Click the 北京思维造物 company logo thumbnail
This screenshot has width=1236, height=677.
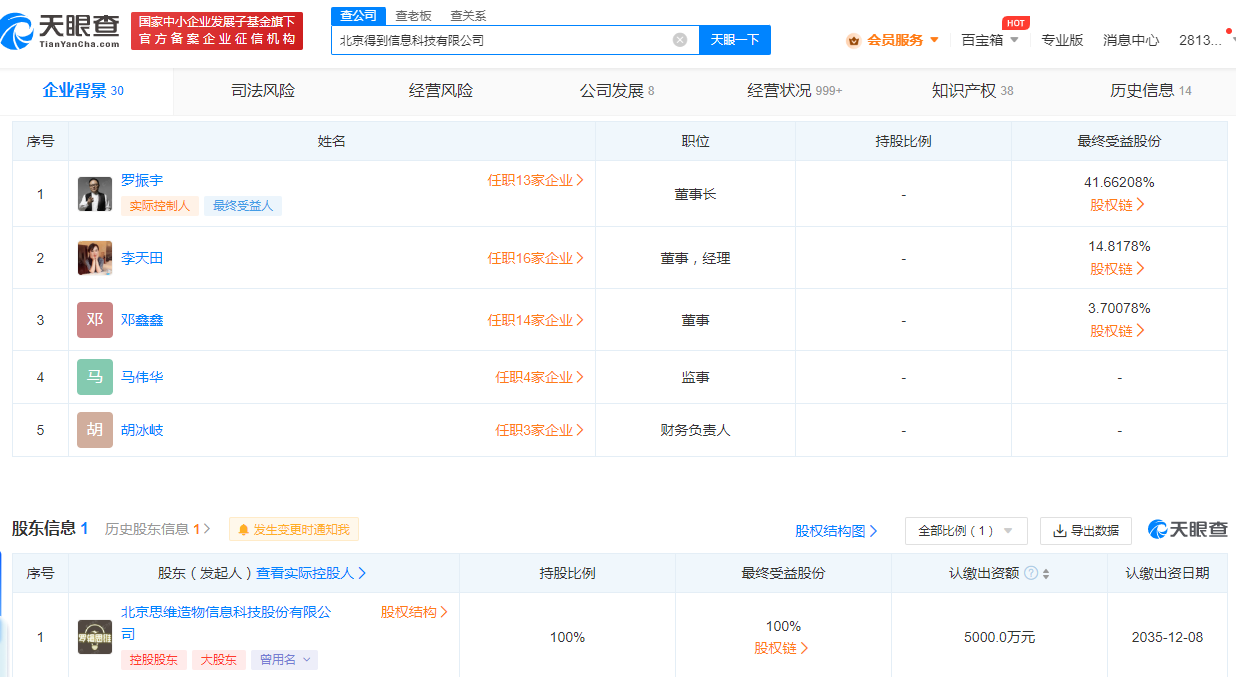point(94,636)
